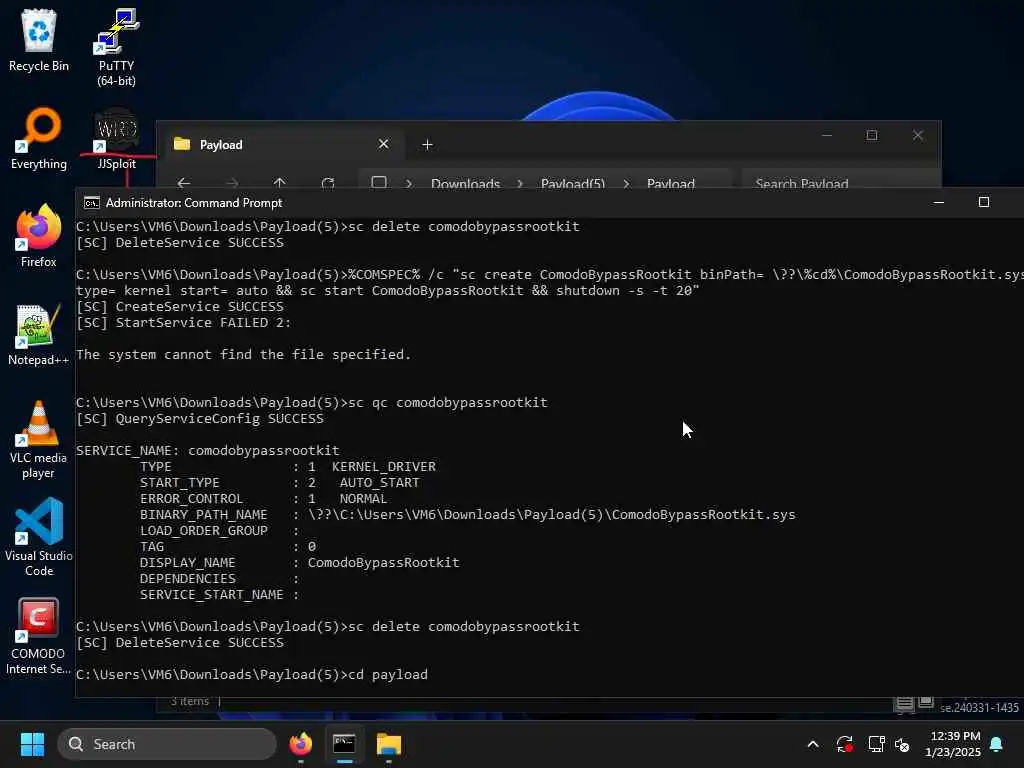The height and width of the screenshot is (768, 1024).
Task: Click the PC icon in address bar
Action: click(379, 183)
